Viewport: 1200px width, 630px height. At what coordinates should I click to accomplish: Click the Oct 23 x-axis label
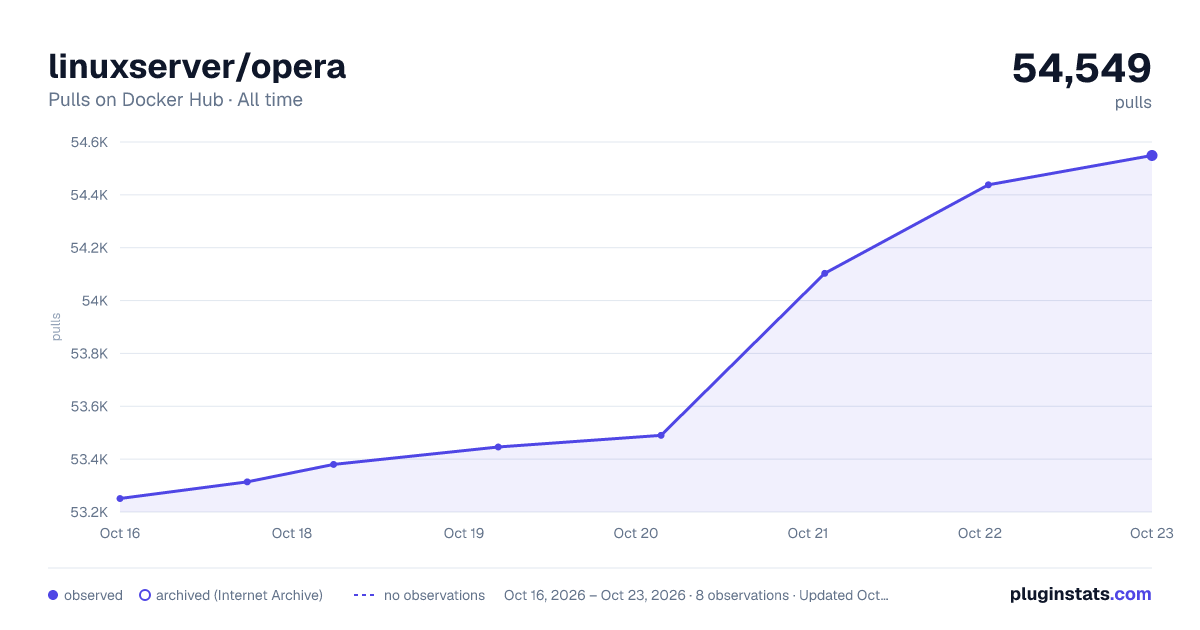(x=1152, y=533)
